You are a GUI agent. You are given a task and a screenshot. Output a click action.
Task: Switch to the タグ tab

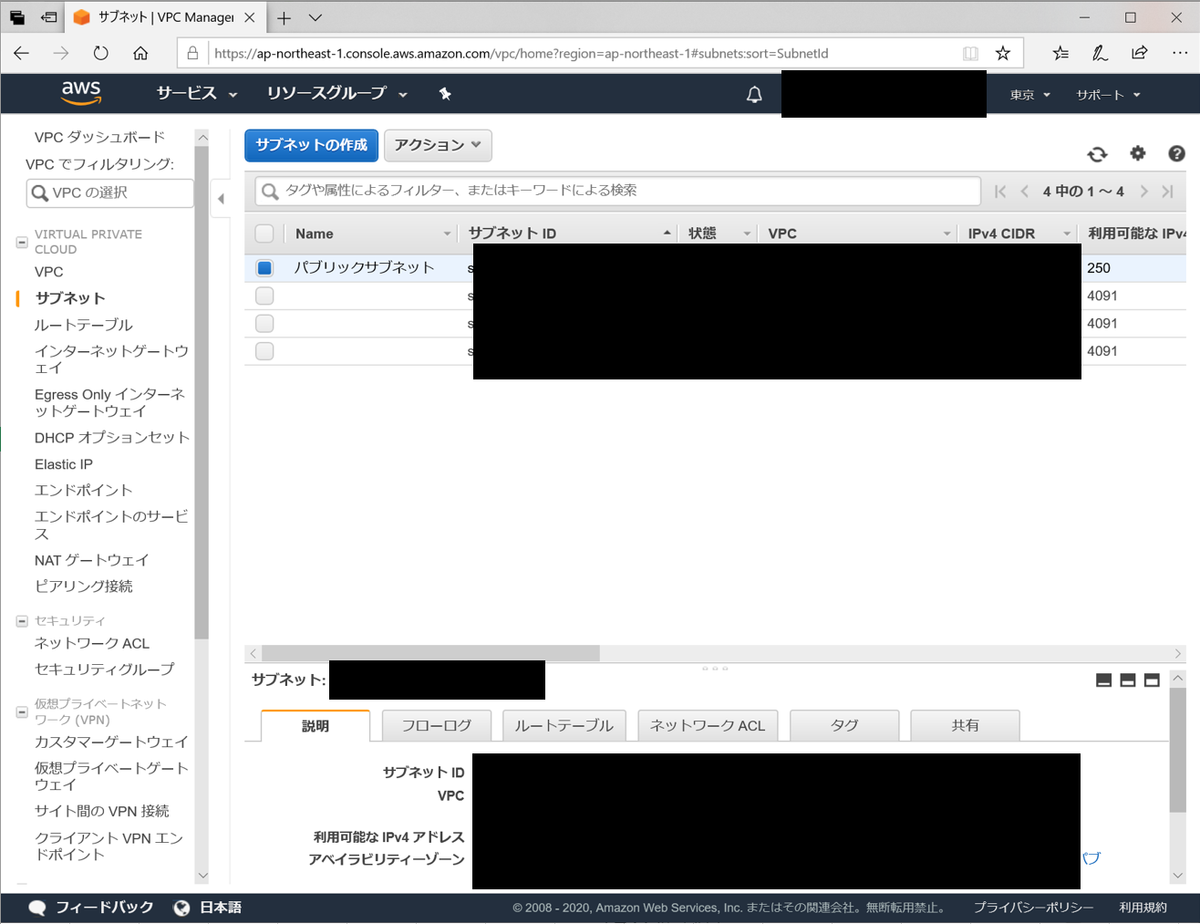coord(844,726)
